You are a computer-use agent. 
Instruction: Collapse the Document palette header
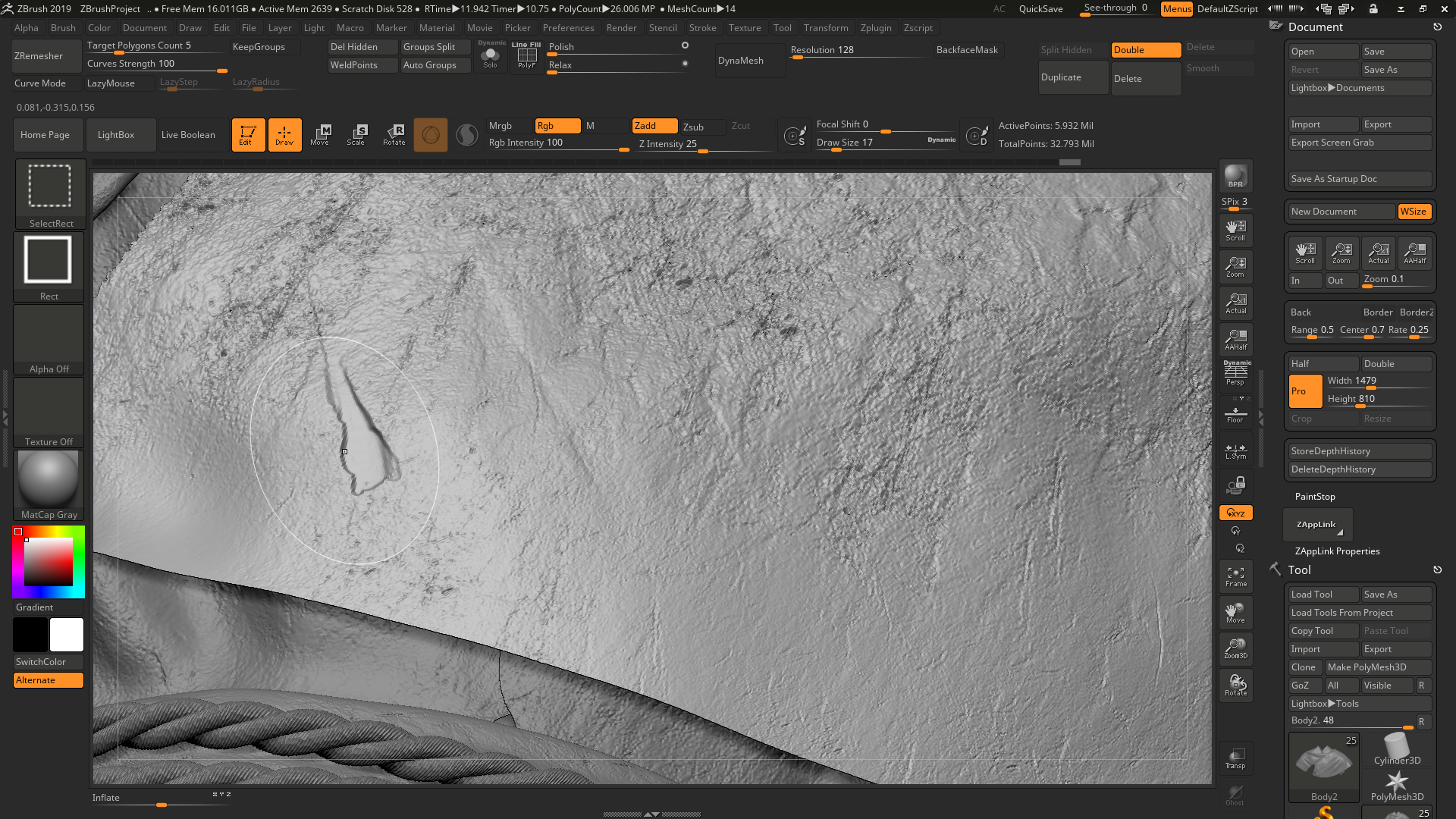(1316, 27)
